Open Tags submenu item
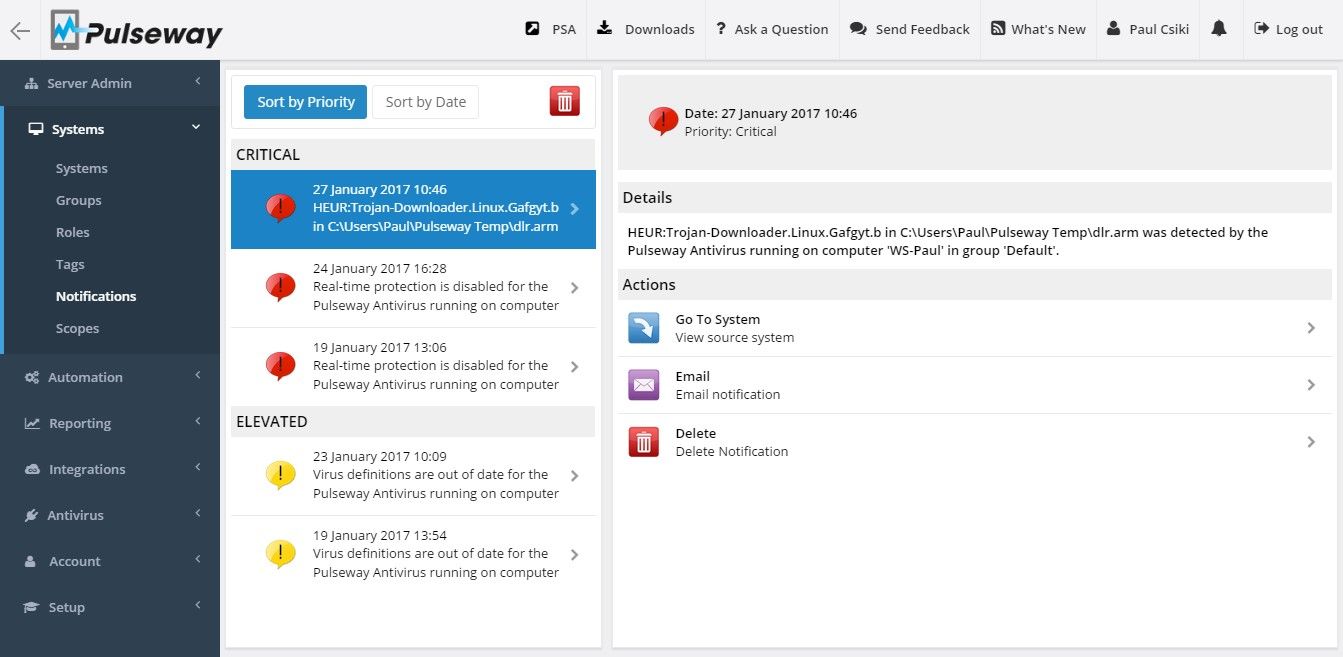The width and height of the screenshot is (1343, 657). click(70, 264)
